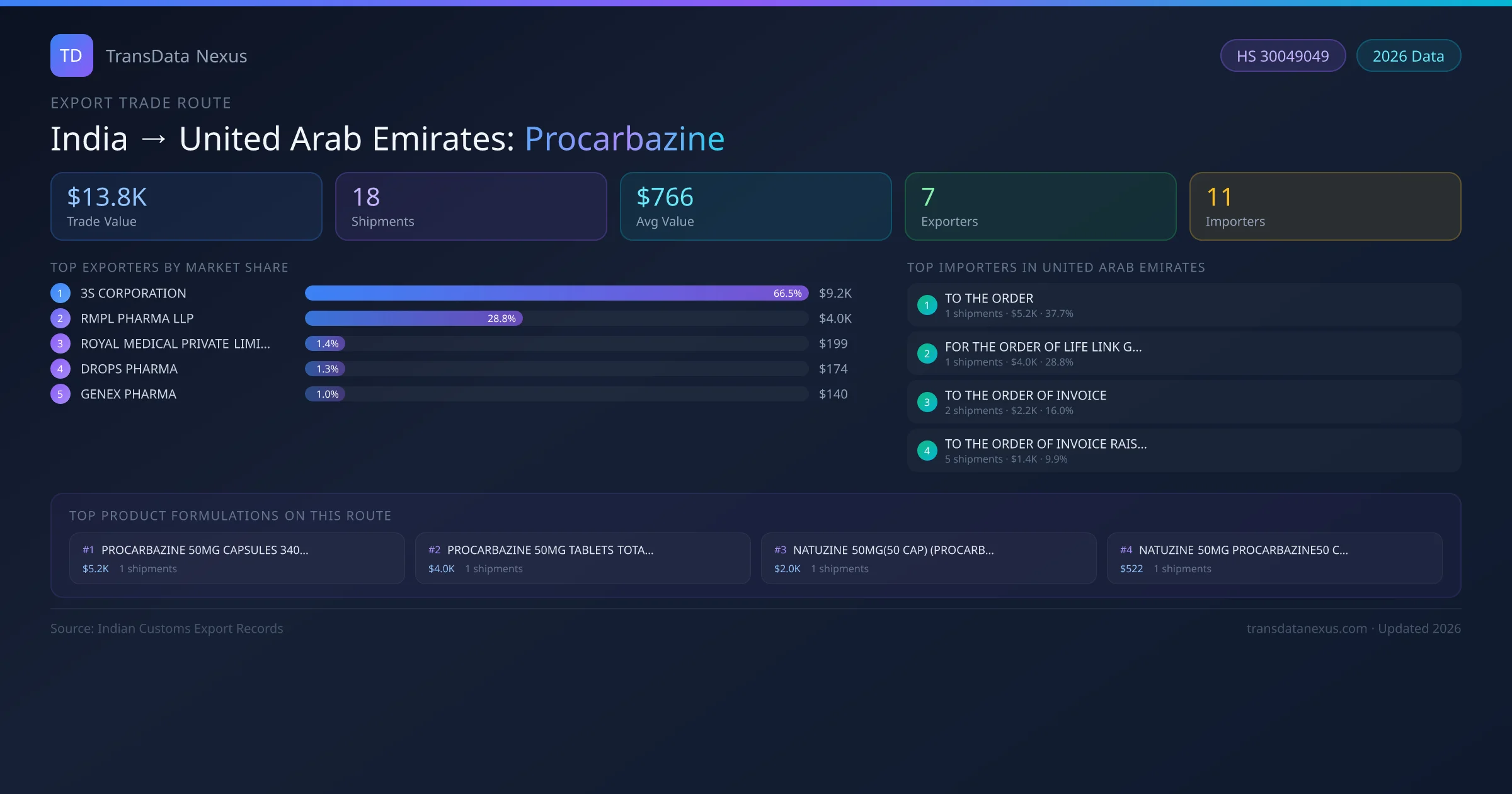Click rank 2 badge beside RMPL PHARMA LLP
Viewport: 1512px width, 794px height.
60,318
